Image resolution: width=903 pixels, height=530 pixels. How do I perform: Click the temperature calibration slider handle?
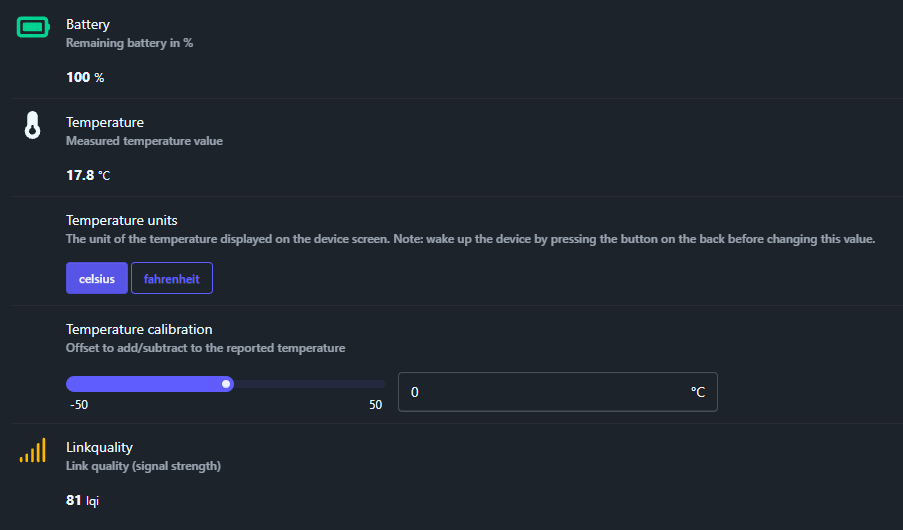(227, 383)
